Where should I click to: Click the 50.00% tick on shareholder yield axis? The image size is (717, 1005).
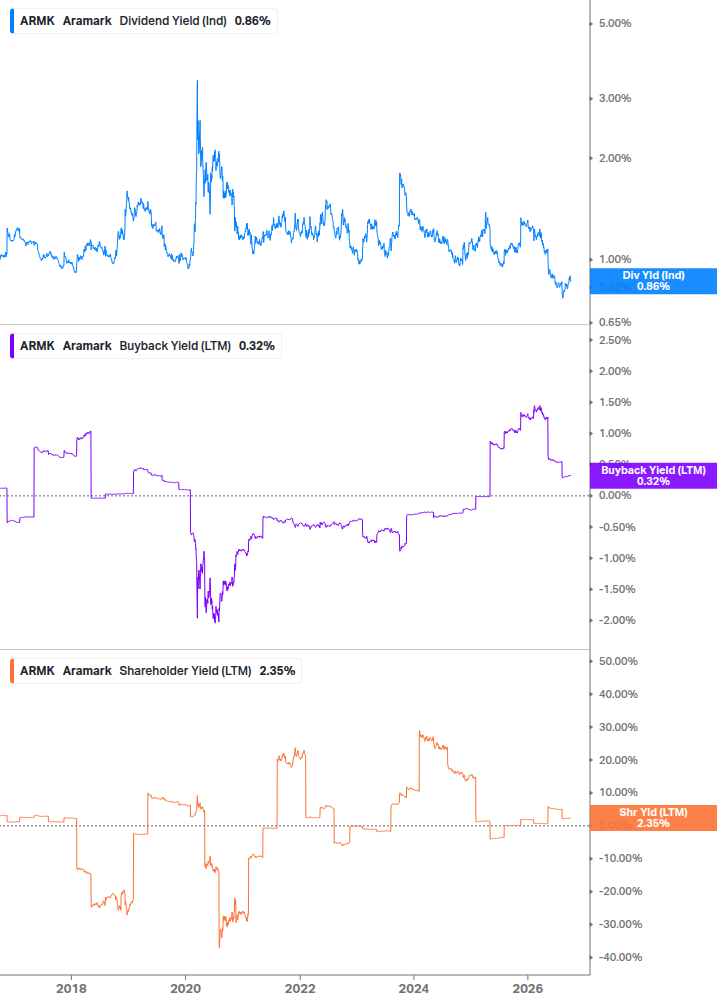[x=618, y=661]
